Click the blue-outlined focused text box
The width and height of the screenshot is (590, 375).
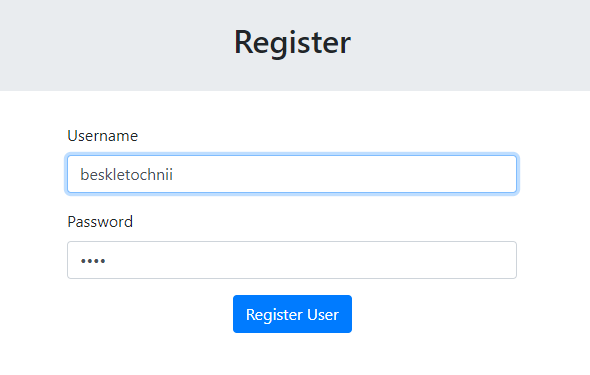[x=292, y=174]
